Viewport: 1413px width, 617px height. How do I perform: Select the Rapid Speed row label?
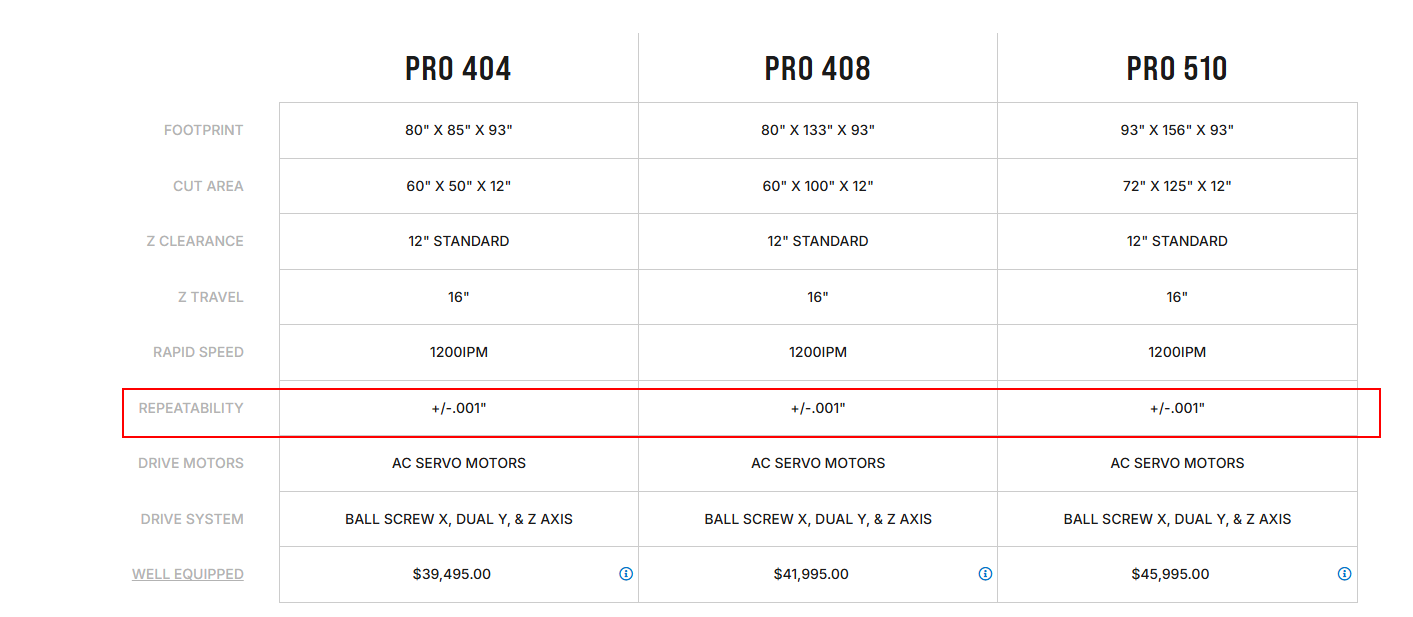(198, 352)
